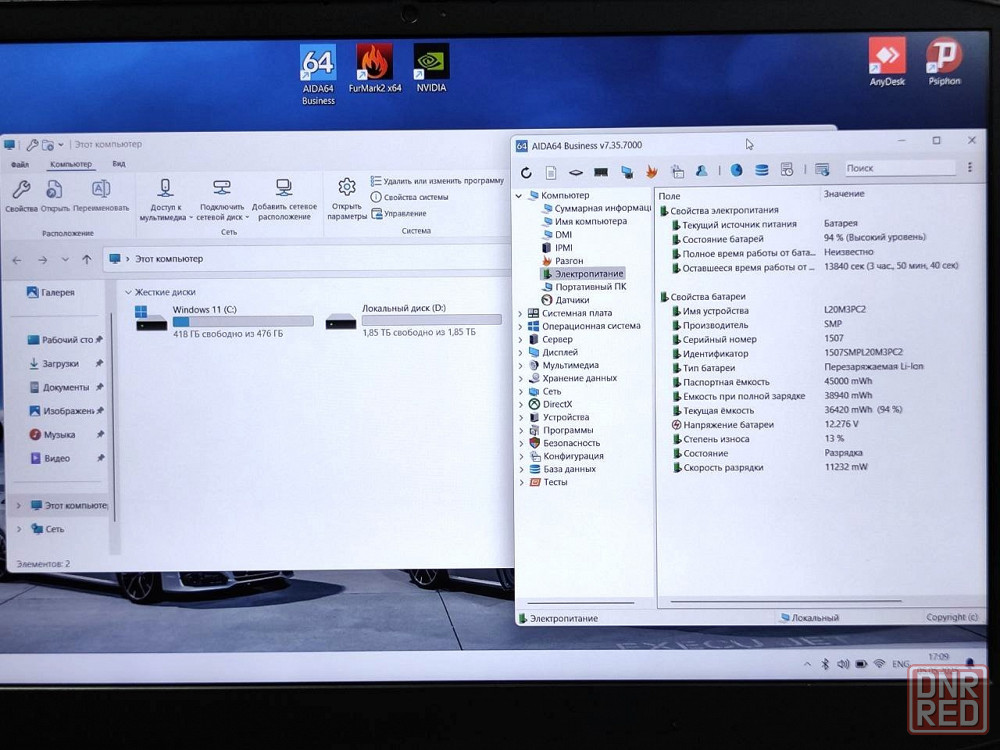Click the database stack icon in AIDA64 toolbar
Image resolution: width=1000 pixels, height=750 pixels.
click(761, 170)
